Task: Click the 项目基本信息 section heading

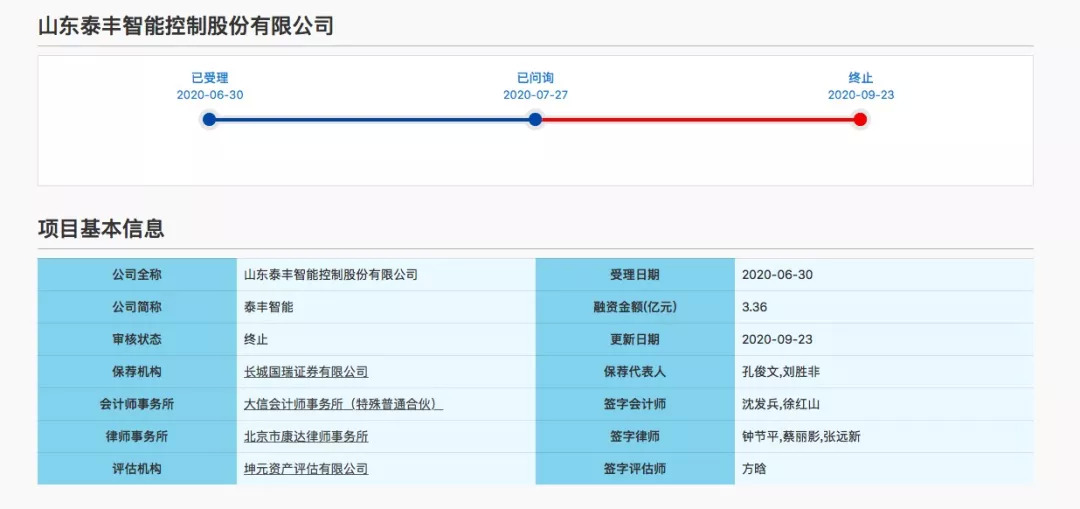Action: [x=101, y=228]
